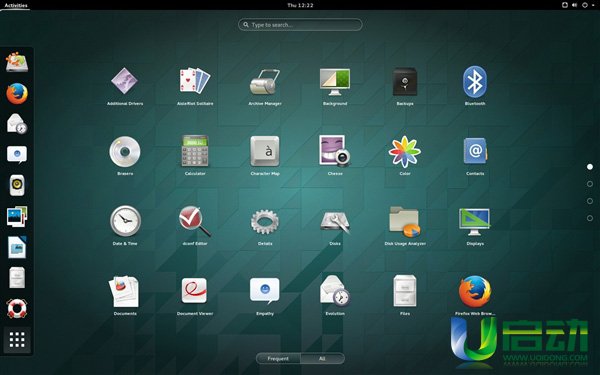The width and height of the screenshot is (600, 375).
Task: Click the volume icon in top bar
Action: point(574,5)
